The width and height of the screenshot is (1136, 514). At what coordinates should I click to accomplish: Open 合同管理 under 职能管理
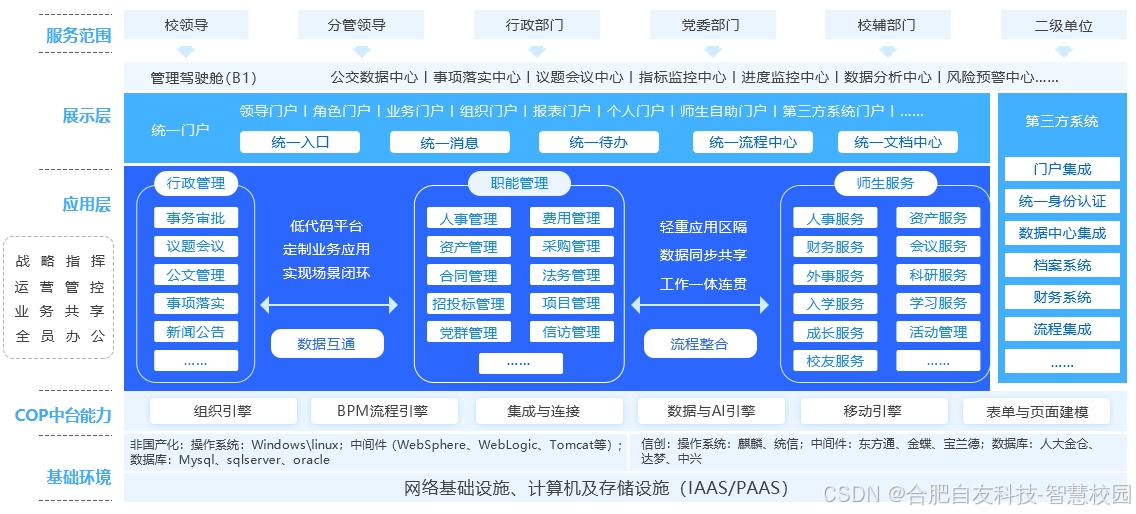(468, 275)
